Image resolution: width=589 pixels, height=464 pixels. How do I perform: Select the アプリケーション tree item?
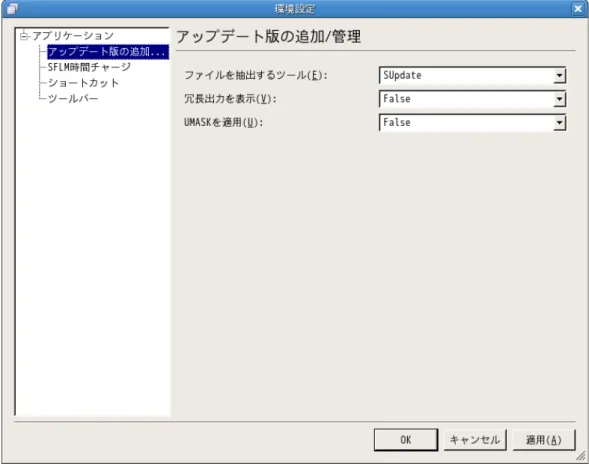[72, 36]
